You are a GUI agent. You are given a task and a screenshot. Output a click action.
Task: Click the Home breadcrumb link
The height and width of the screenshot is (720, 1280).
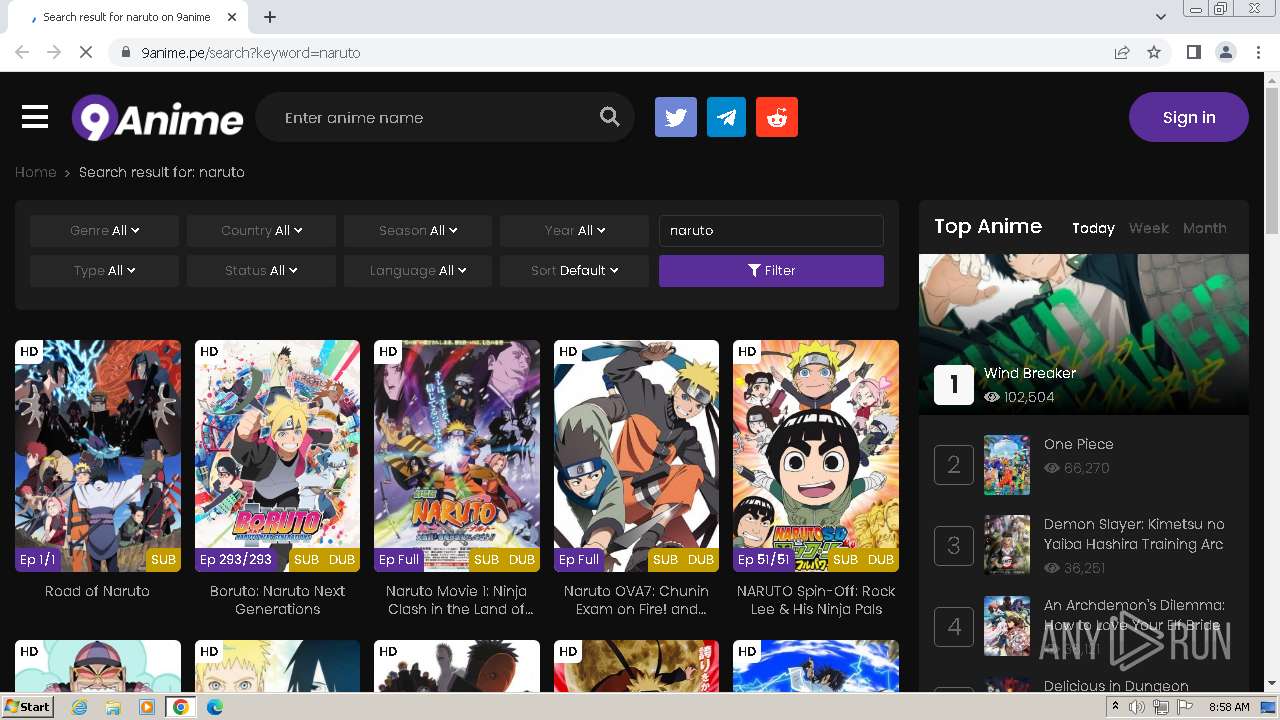point(35,172)
